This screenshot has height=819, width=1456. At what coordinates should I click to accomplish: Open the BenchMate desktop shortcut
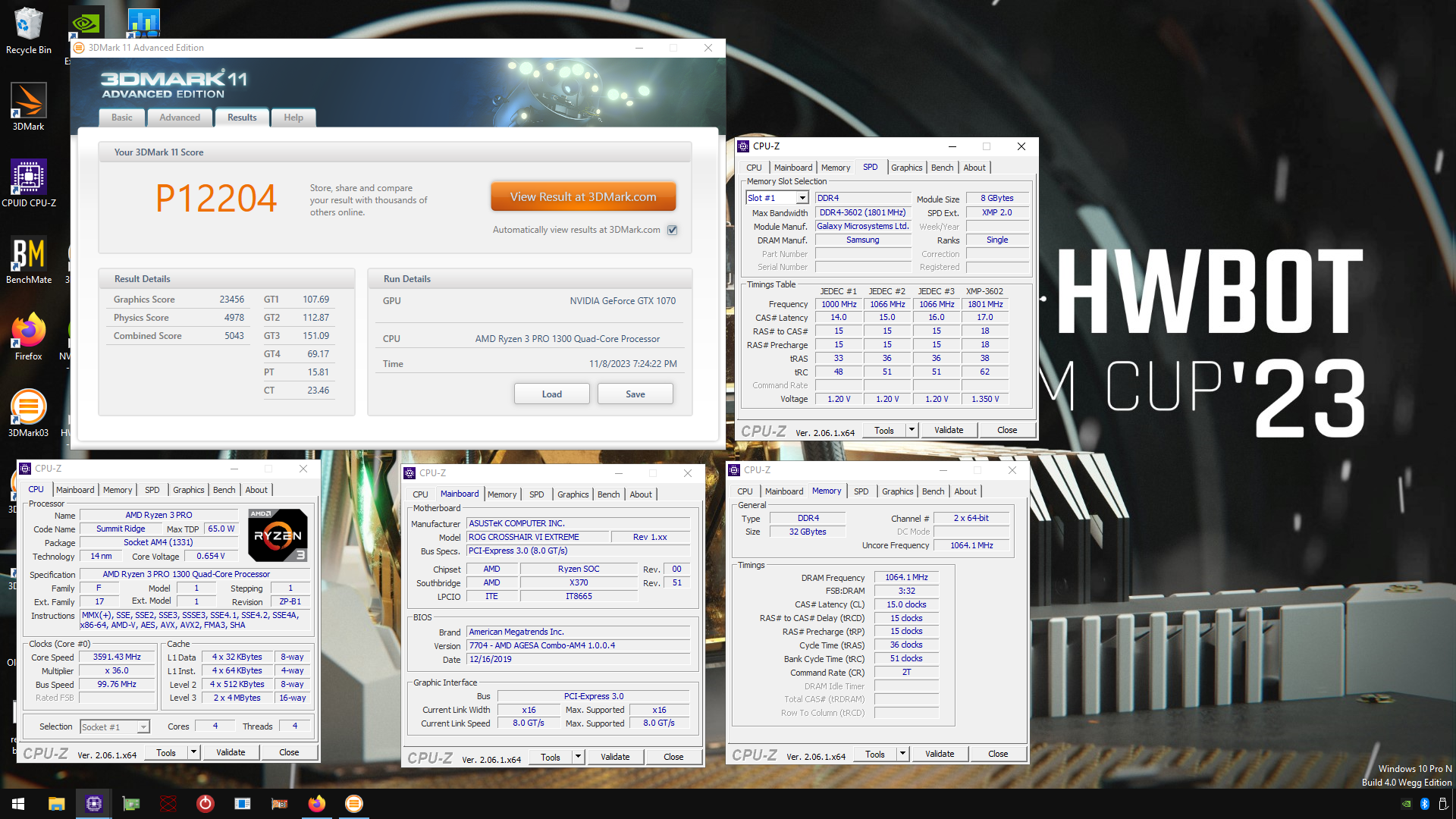pyautogui.click(x=29, y=260)
